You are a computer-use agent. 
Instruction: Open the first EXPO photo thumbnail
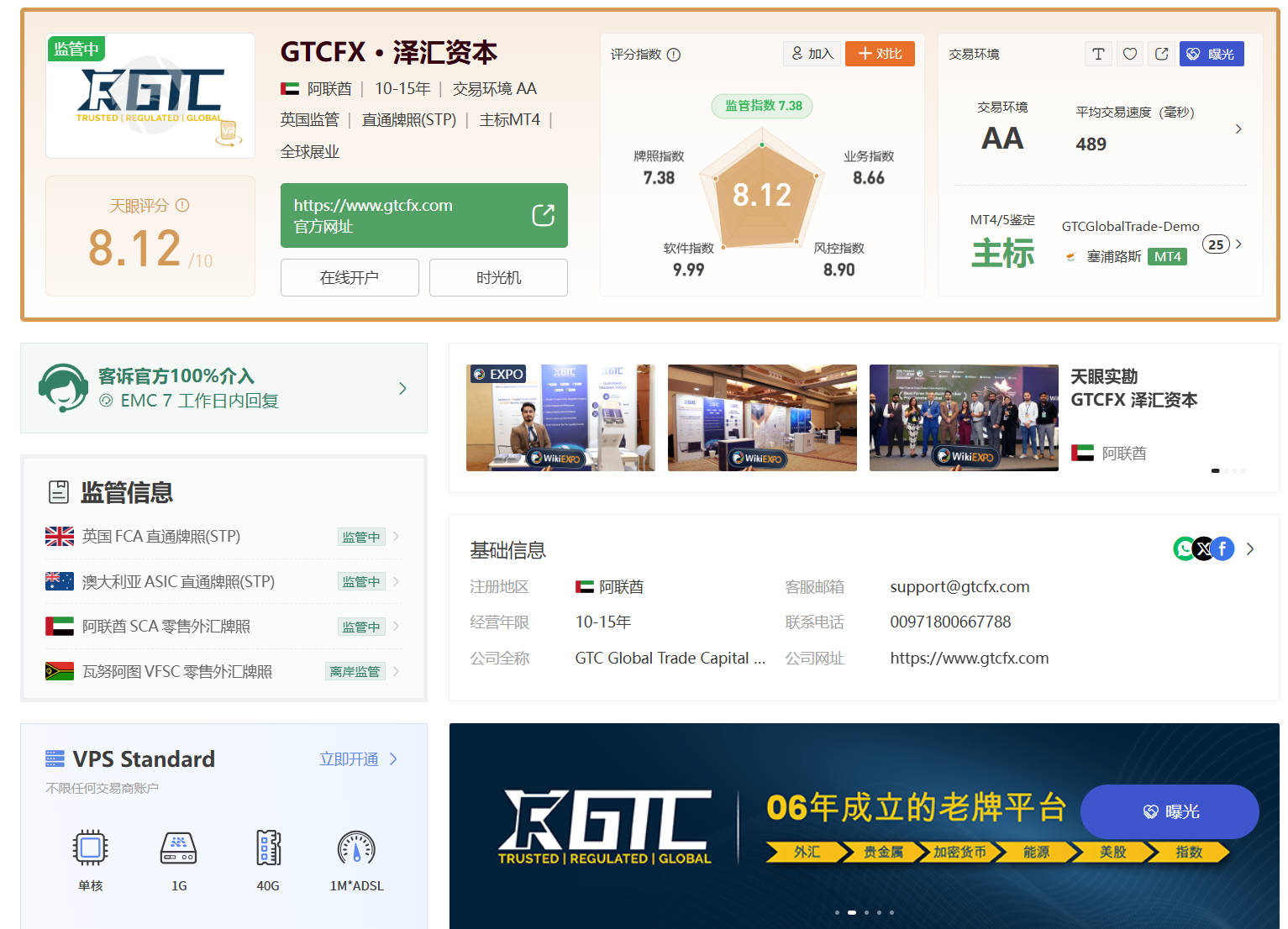[x=560, y=417]
